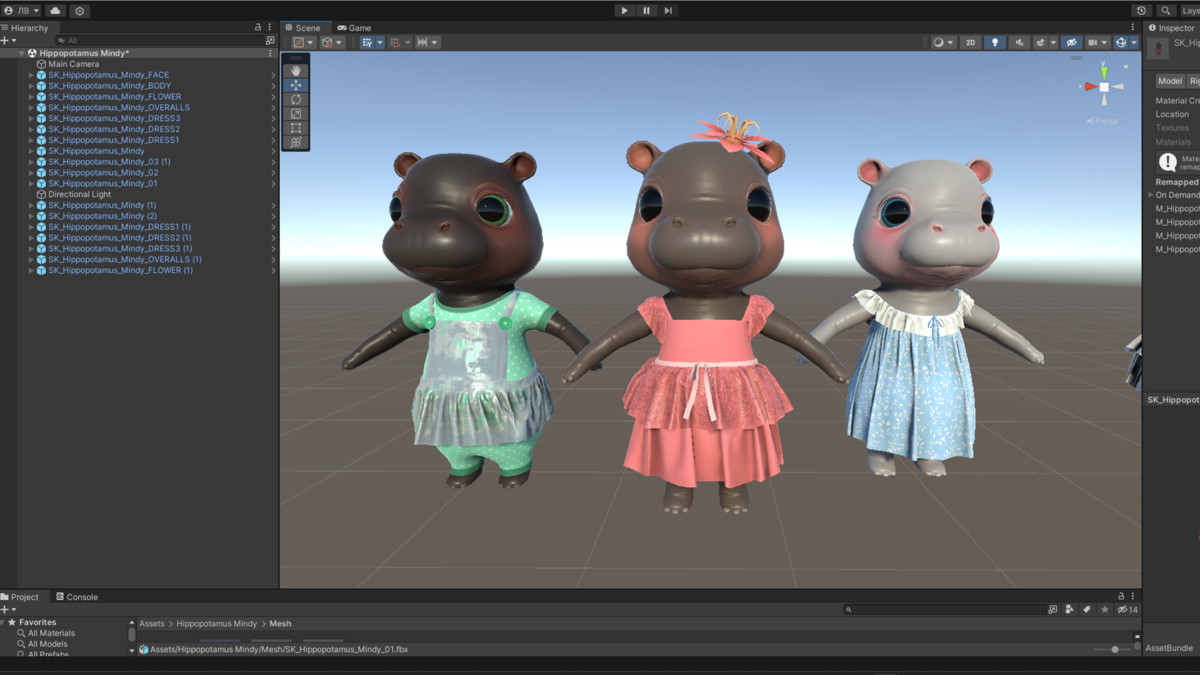This screenshot has height=675, width=1200.
Task: Open the Hierarchy search-by-type icon
Action: (x=270, y=41)
